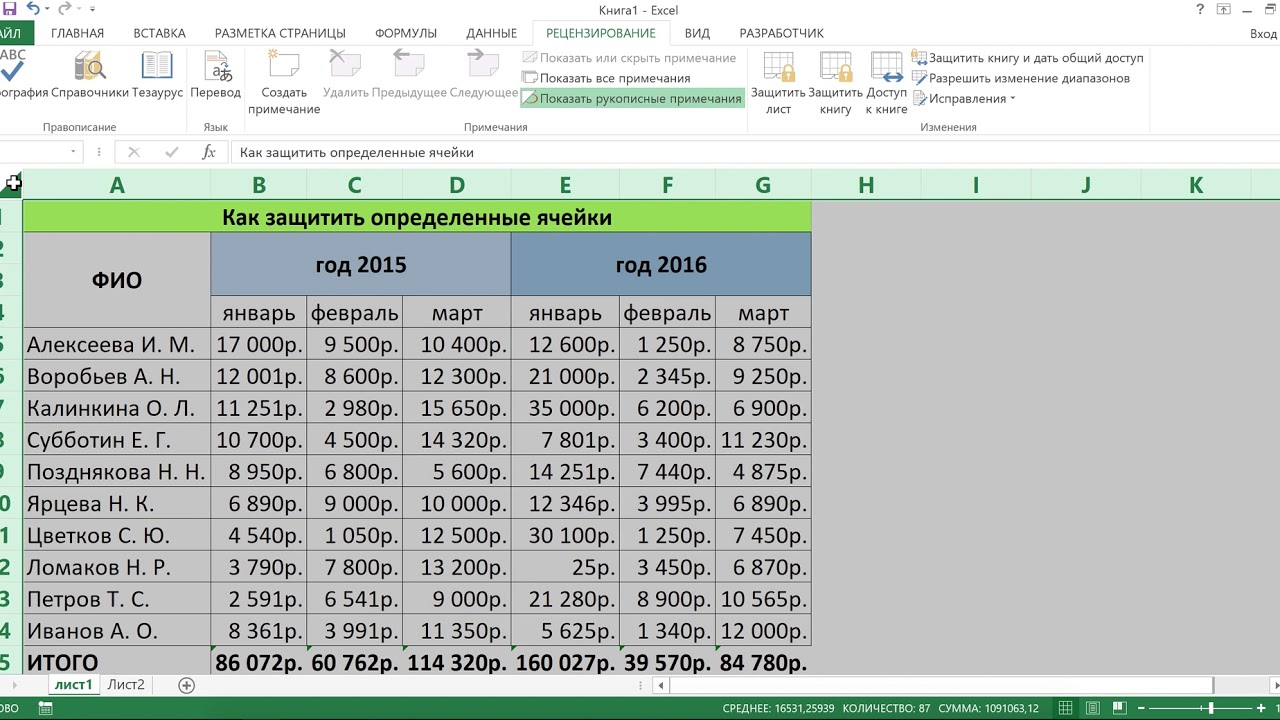Screen dimensions: 1280x720
Task: Select the cell with 25р.
Action: [565, 568]
